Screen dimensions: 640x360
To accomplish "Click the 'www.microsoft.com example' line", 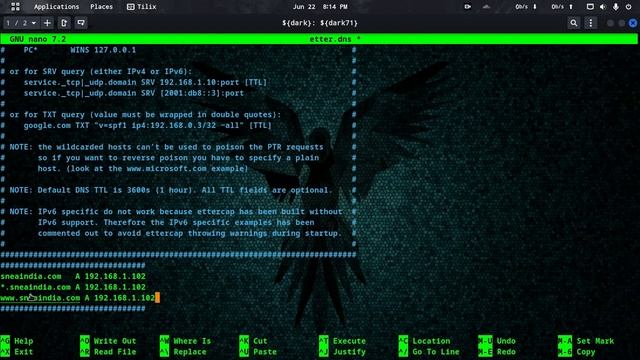I will [143, 169].
